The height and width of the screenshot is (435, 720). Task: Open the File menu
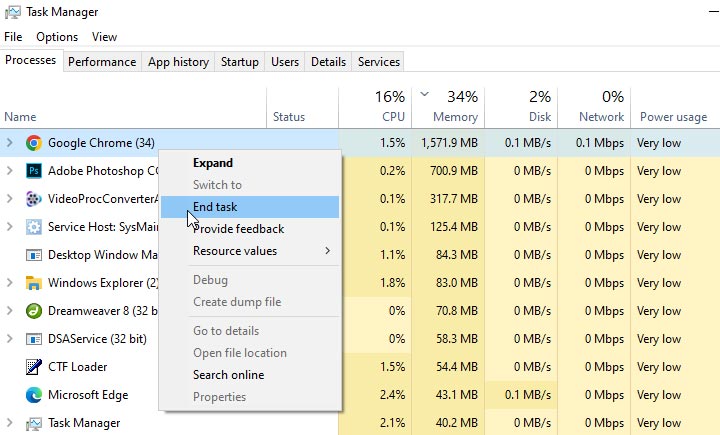coord(13,37)
